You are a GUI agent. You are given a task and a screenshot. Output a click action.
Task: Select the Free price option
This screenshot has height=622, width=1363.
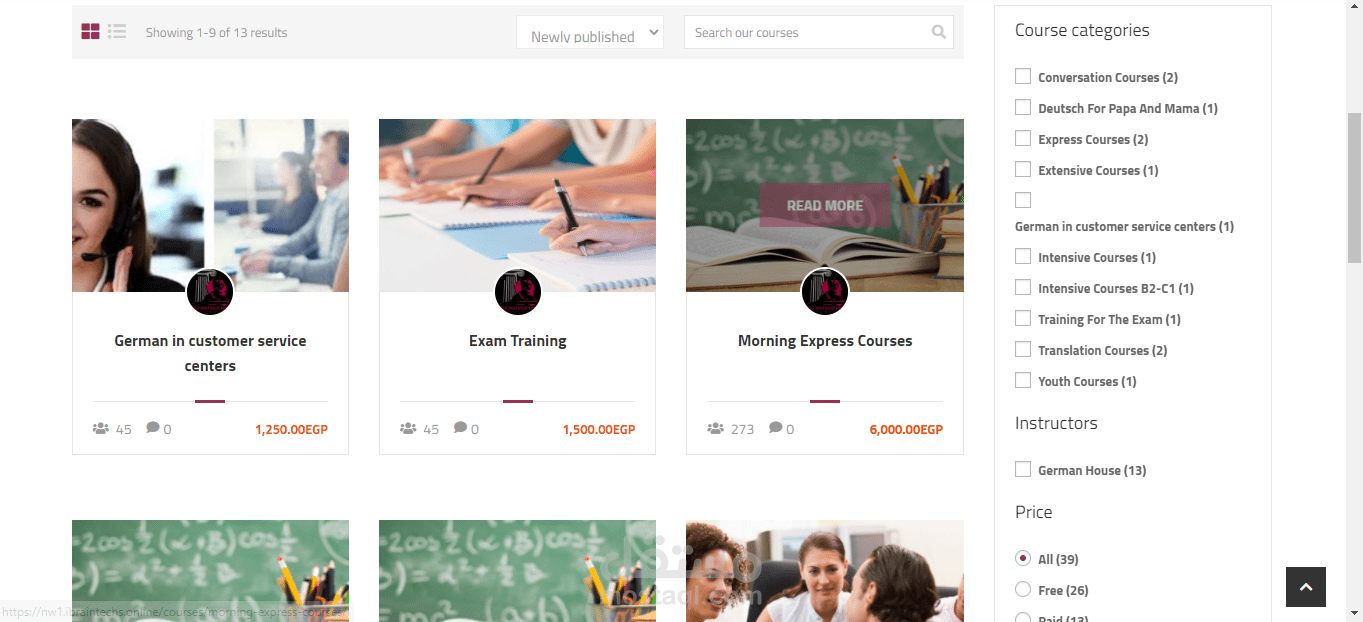pos(1023,589)
